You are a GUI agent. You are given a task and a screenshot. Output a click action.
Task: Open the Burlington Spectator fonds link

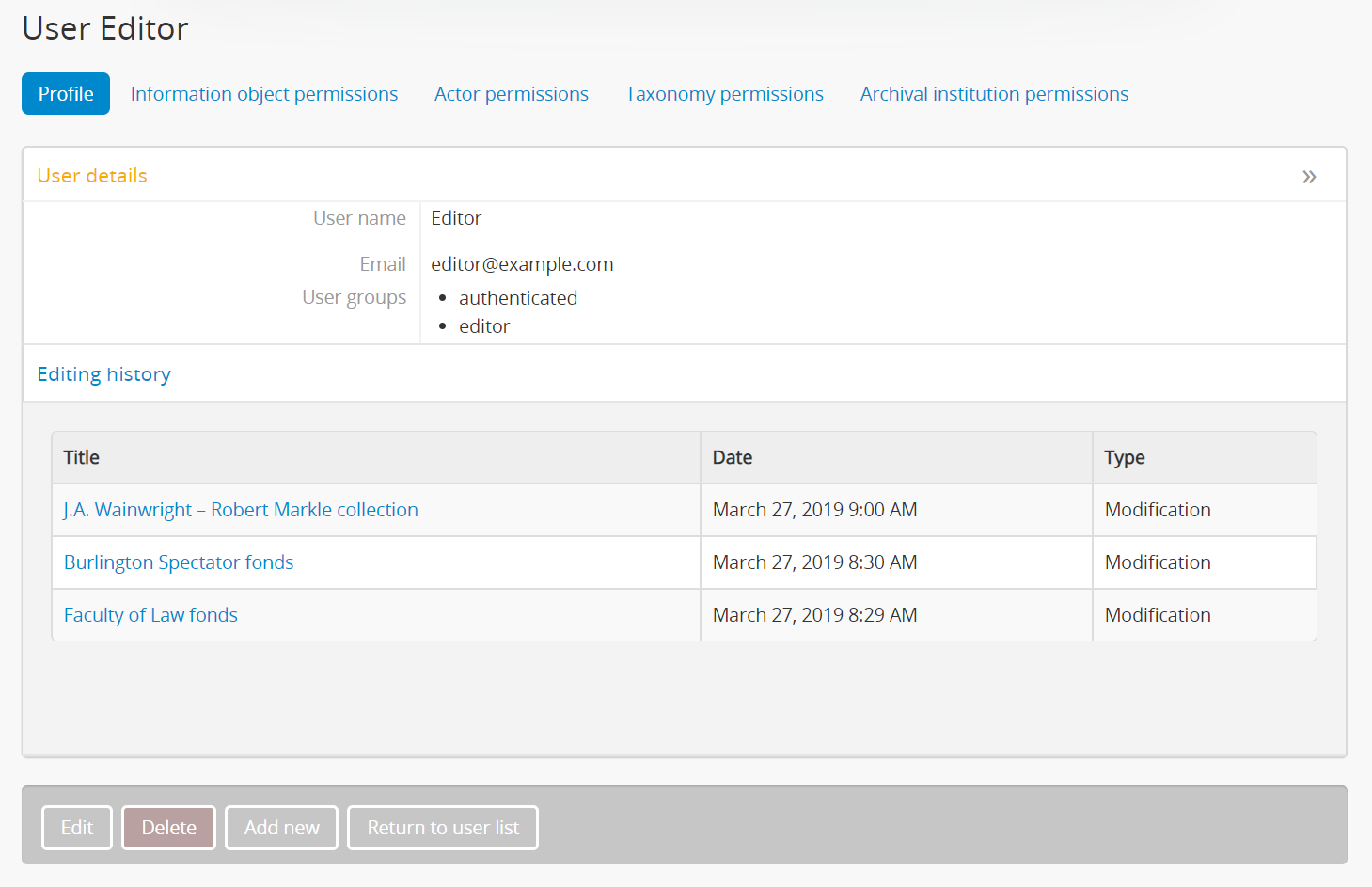179,562
